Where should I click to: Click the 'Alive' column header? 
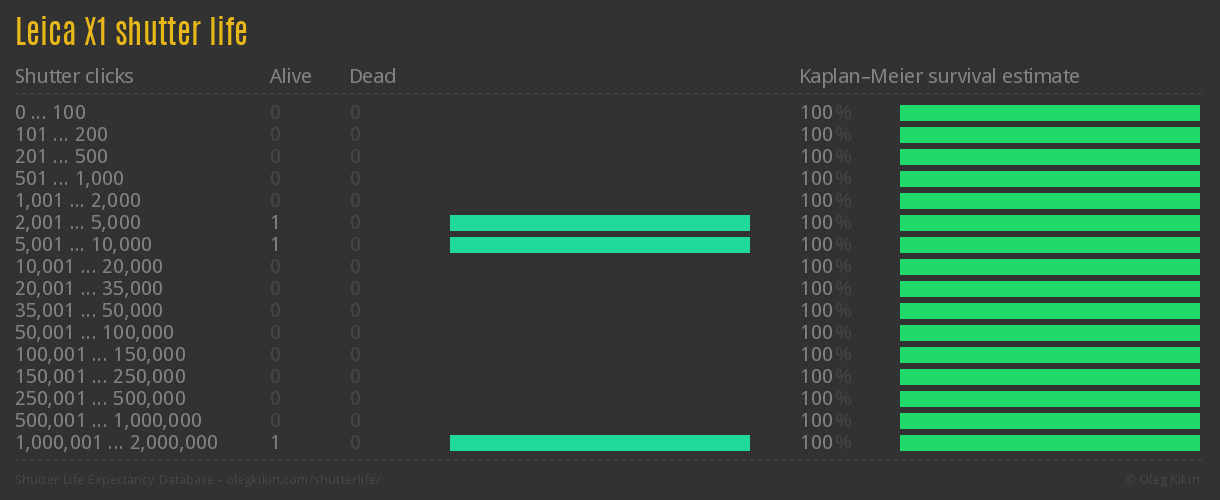(290, 76)
